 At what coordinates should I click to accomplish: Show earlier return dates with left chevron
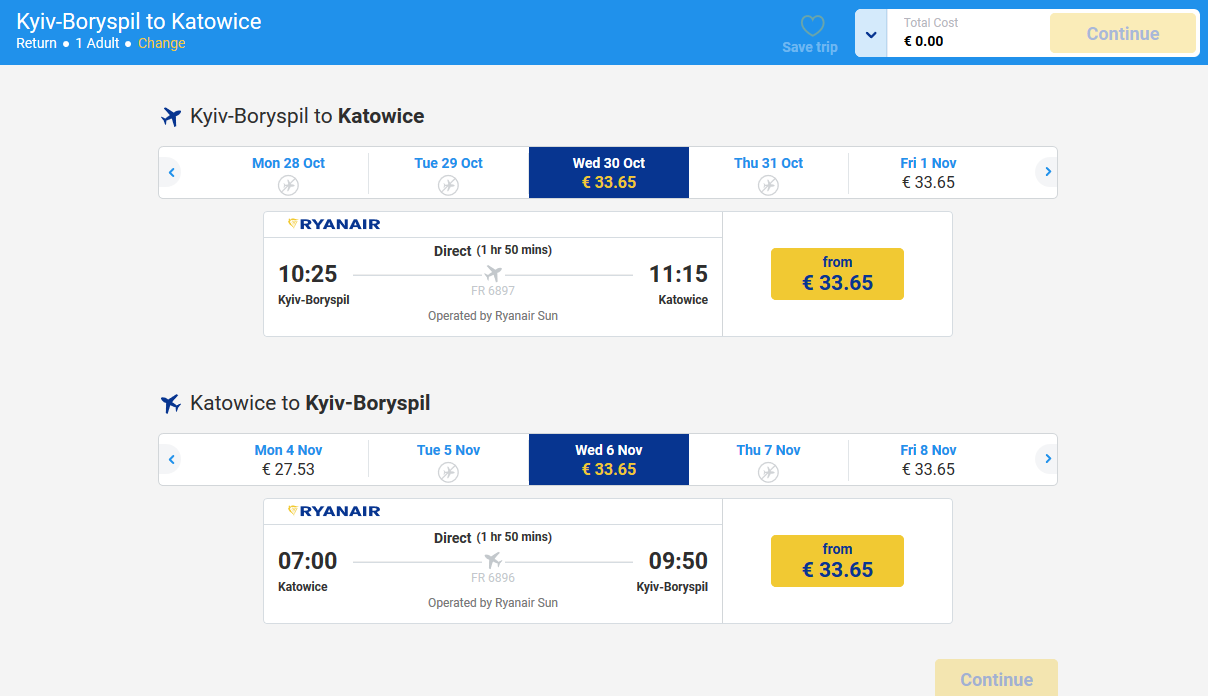click(x=172, y=460)
